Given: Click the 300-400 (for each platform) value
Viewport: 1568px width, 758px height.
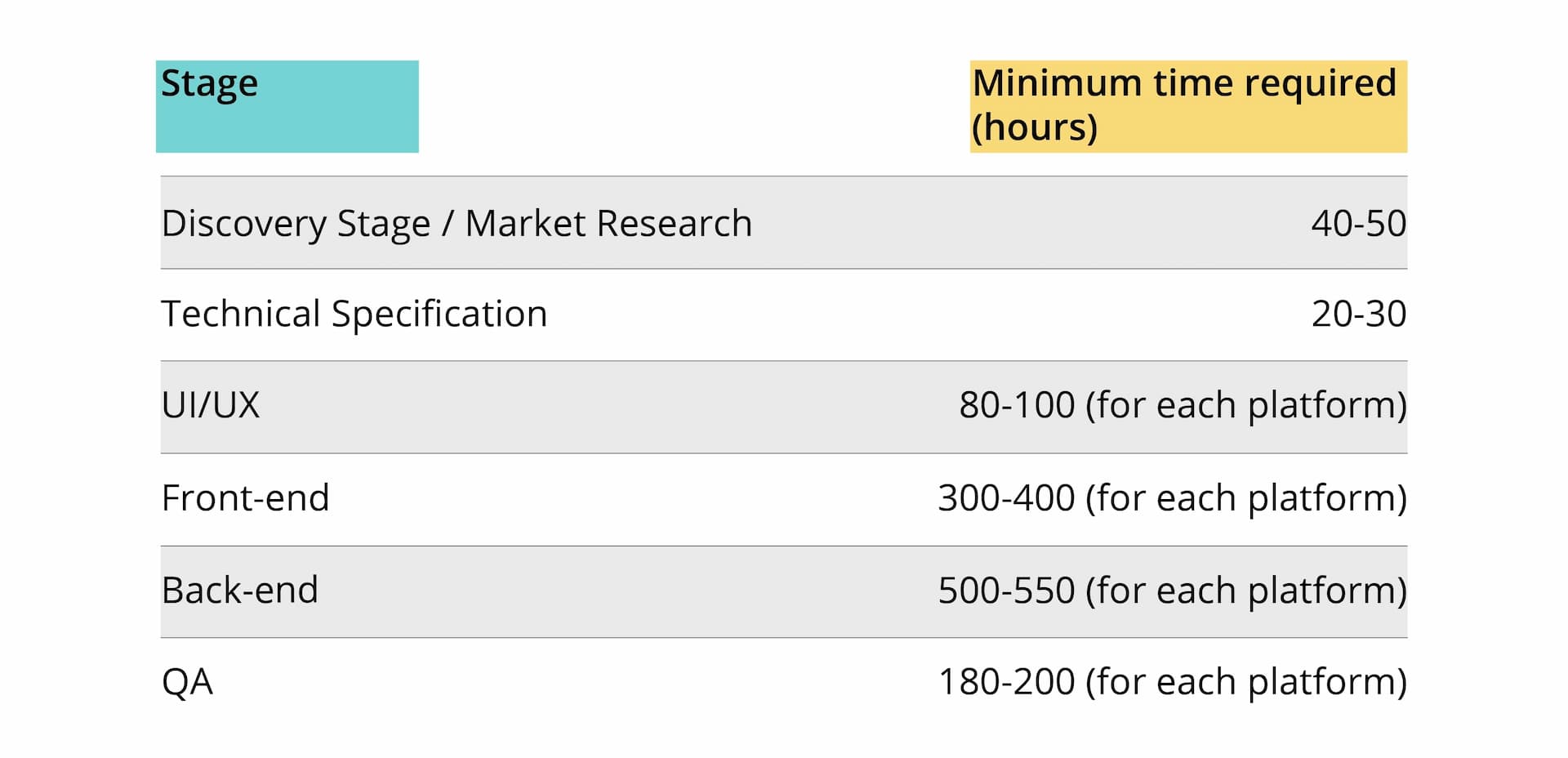Looking at the screenshot, I should point(1172,499).
